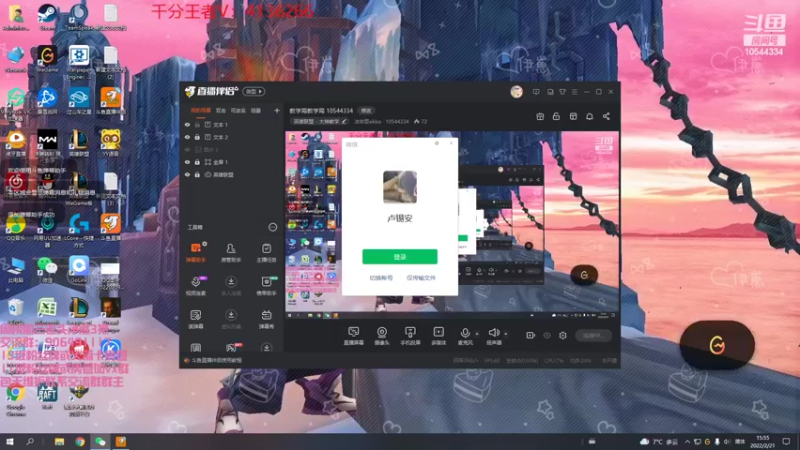
Task: Add a 直播屏幕 screen capture source
Action: (354, 336)
